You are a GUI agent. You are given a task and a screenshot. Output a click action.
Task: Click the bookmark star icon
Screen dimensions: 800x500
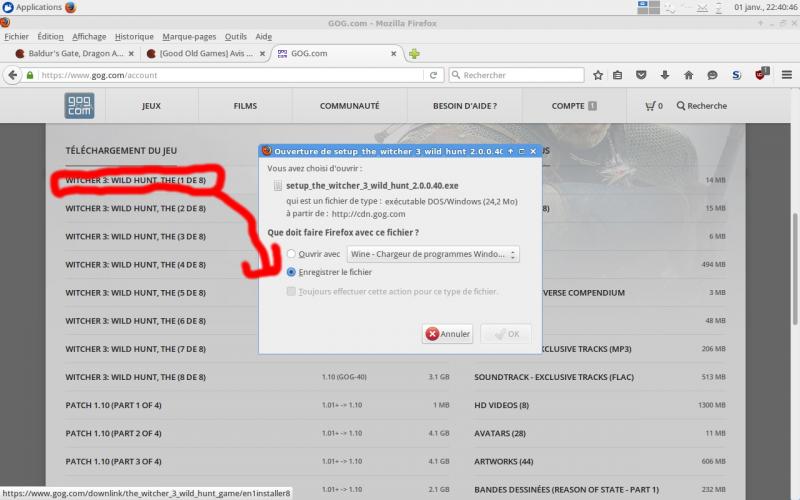point(598,75)
